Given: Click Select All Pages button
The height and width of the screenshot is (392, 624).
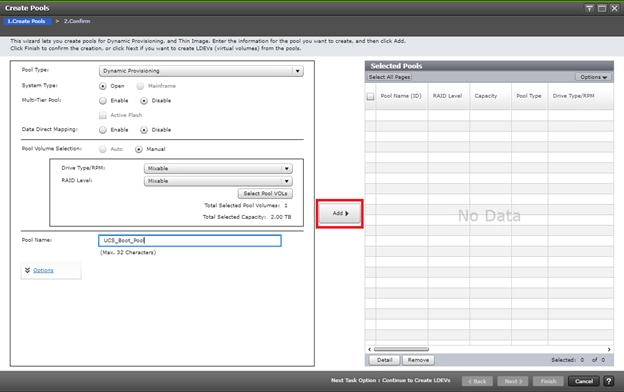Looking at the screenshot, I should [389, 77].
